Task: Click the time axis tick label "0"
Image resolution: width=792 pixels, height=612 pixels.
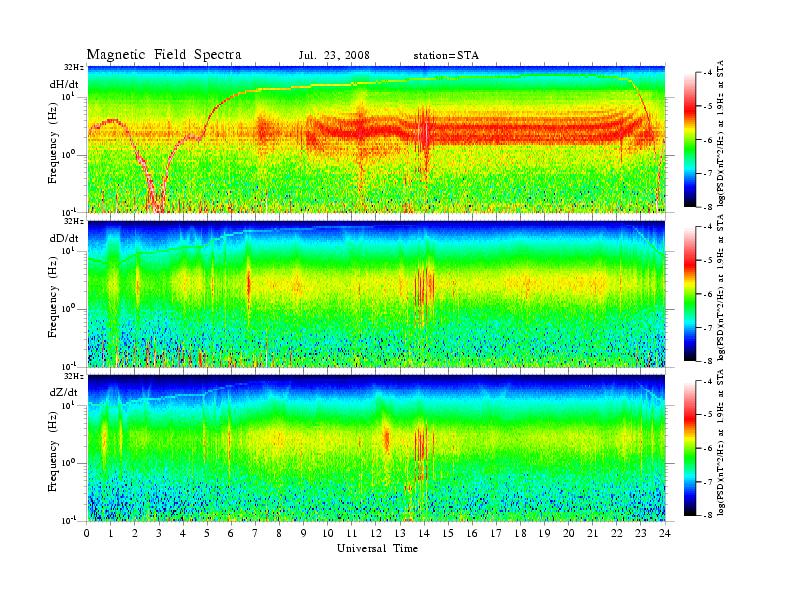Action: click(x=87, y=533)
